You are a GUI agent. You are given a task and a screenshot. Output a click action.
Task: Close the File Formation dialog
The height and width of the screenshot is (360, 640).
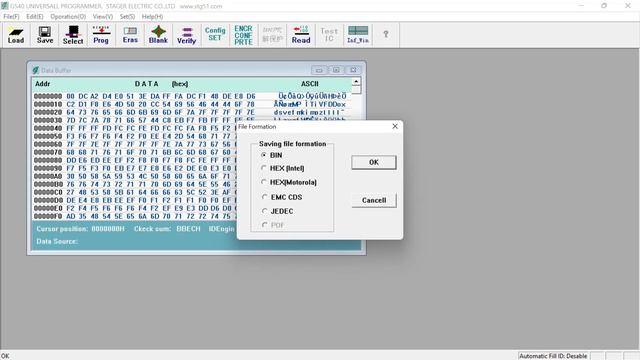point(395,126)
